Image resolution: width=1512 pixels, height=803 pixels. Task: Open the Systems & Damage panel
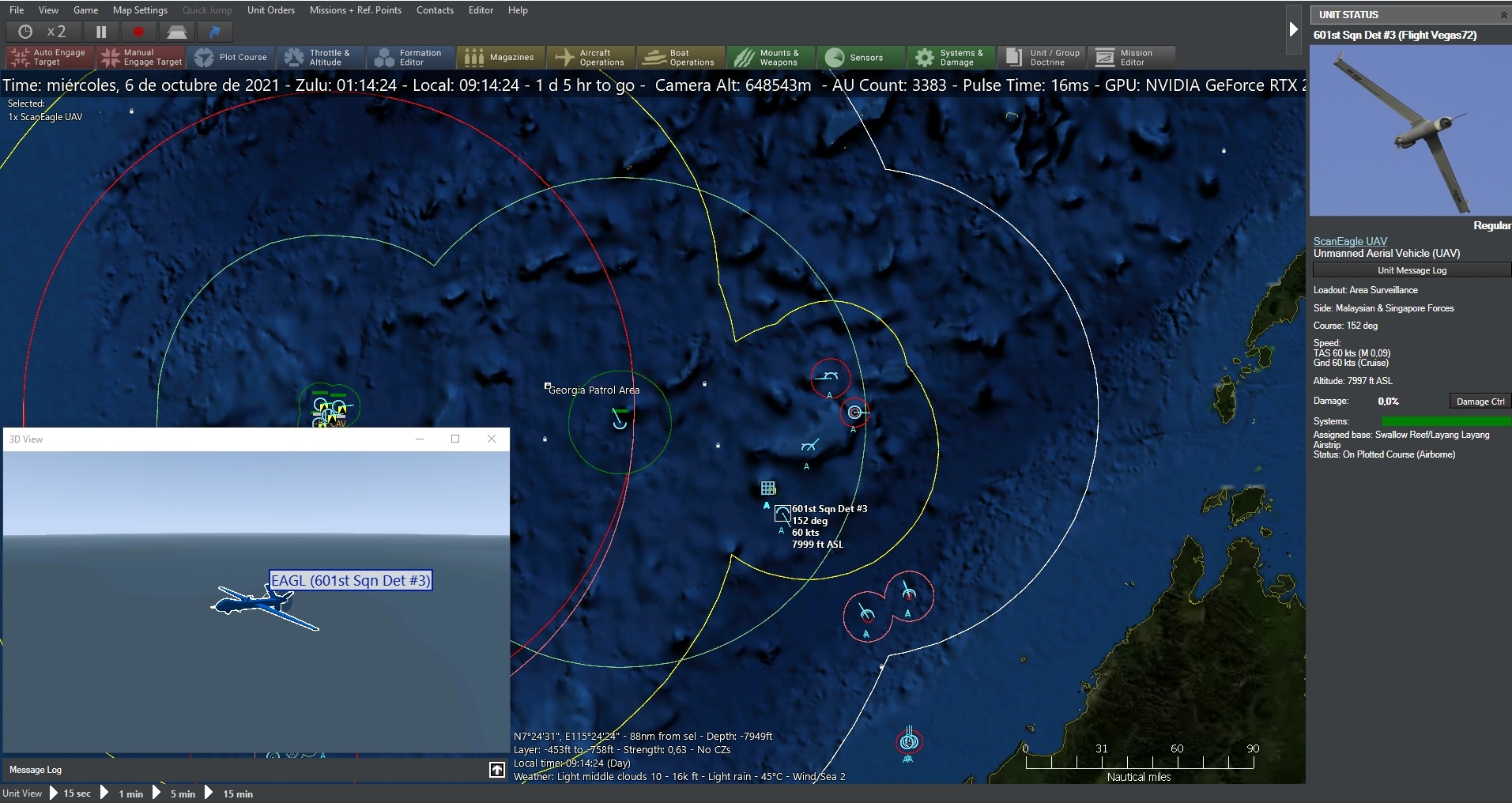tap(950, 57)
